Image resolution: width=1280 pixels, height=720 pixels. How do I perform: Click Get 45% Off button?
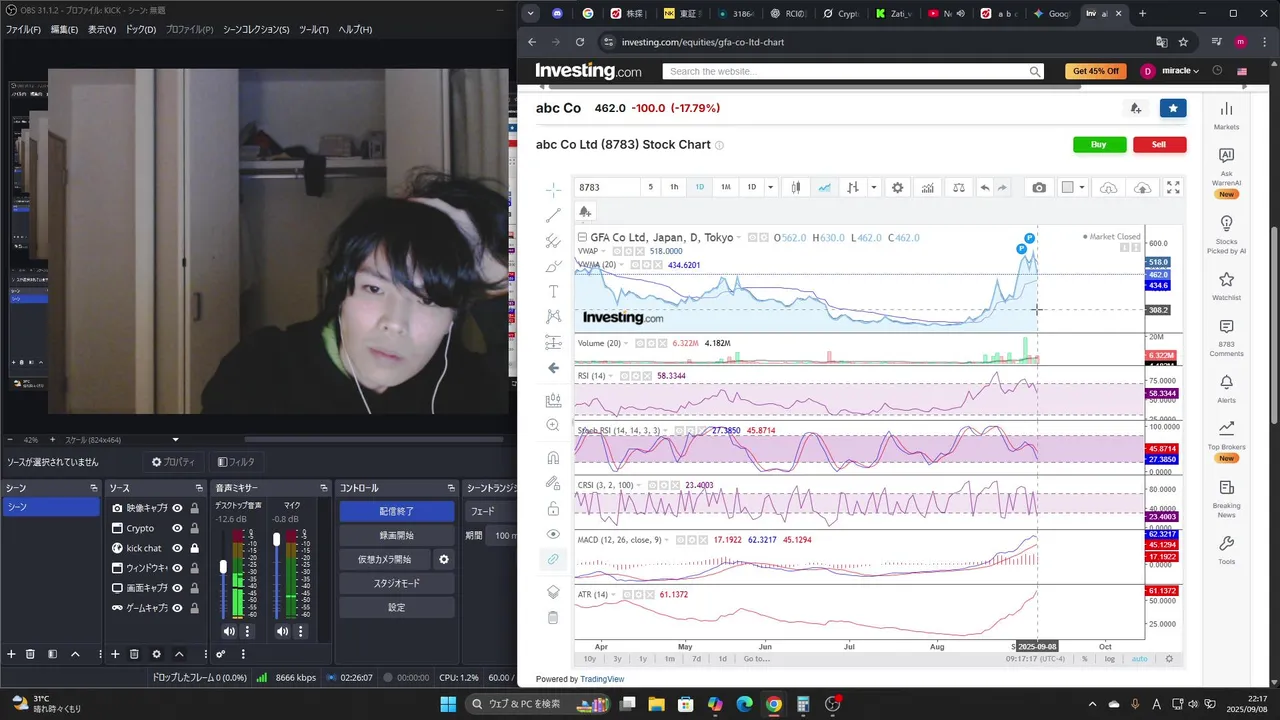1096,71
